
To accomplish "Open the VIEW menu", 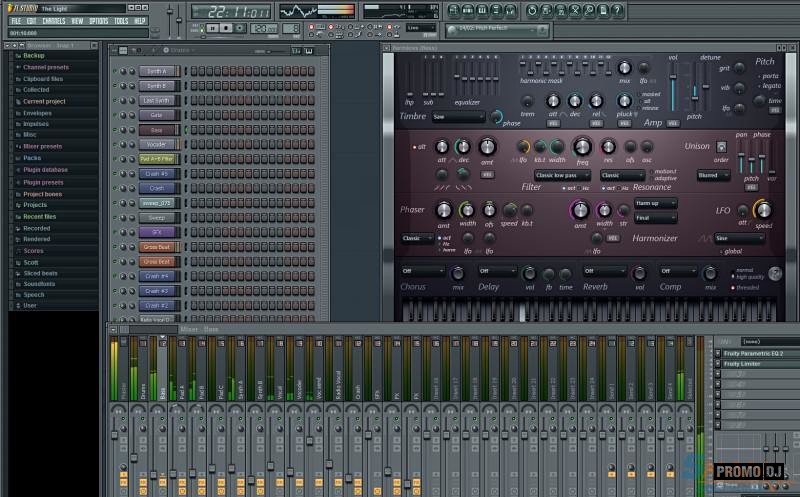I will point(78,21).
